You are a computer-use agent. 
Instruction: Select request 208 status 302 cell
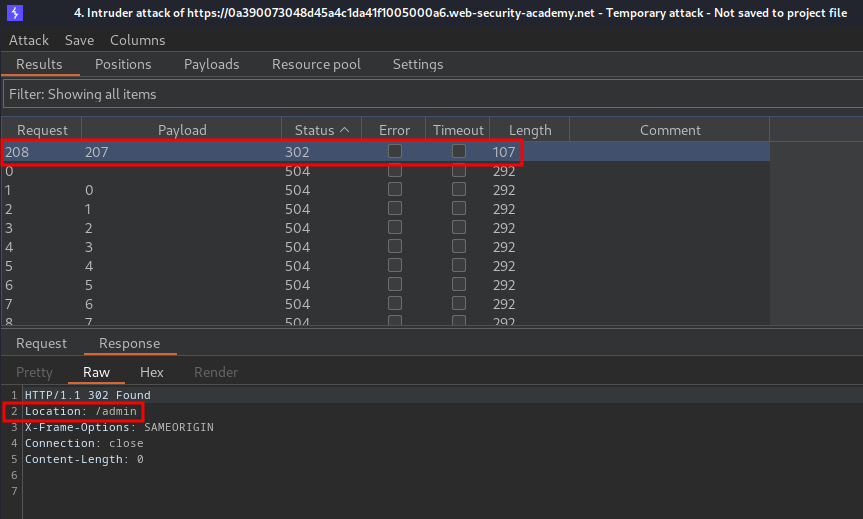(297, 152)
